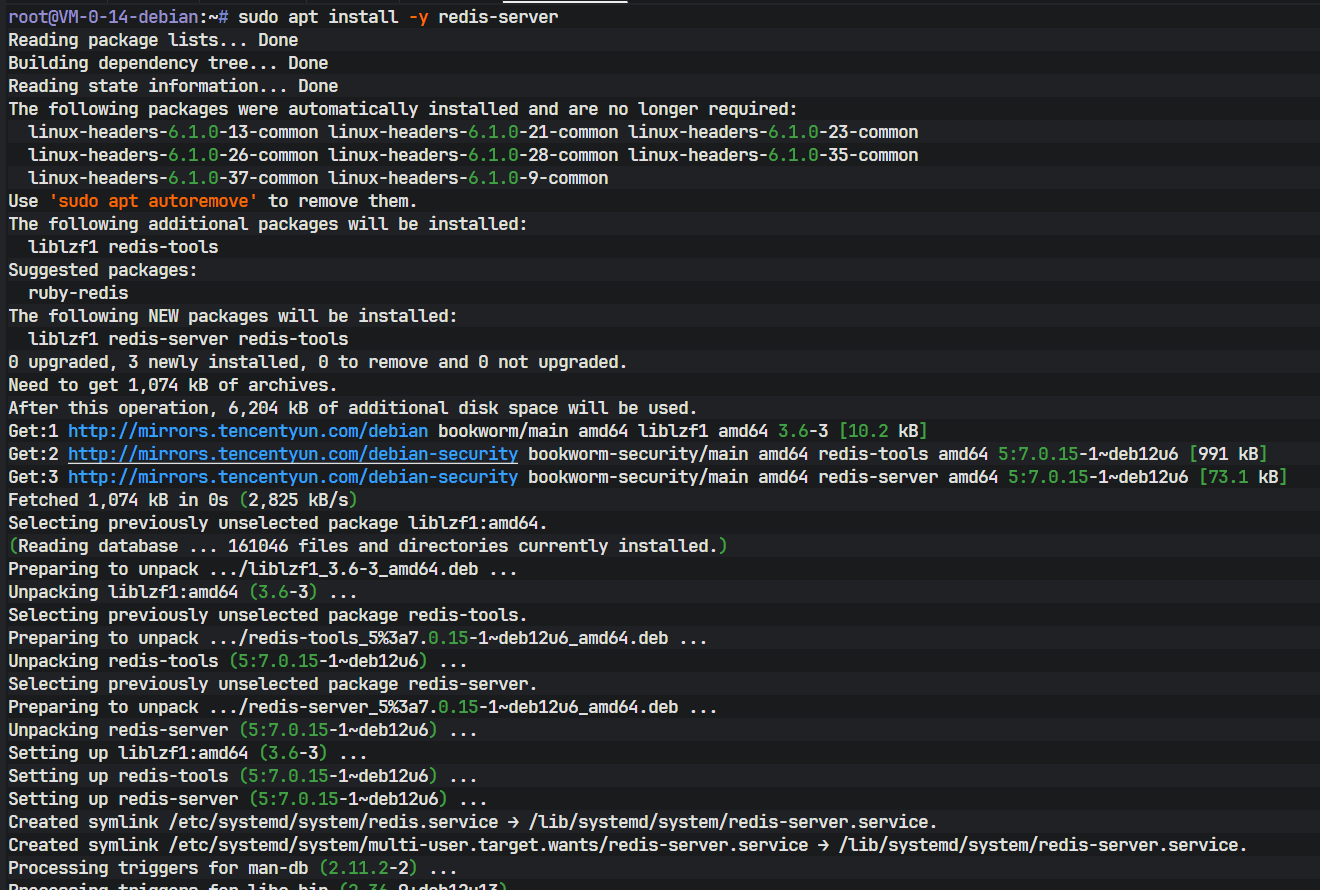Screen dimensions: 1320x890
Task: Click the 'Reading package lists... Done' line
Action: [153, 40]
